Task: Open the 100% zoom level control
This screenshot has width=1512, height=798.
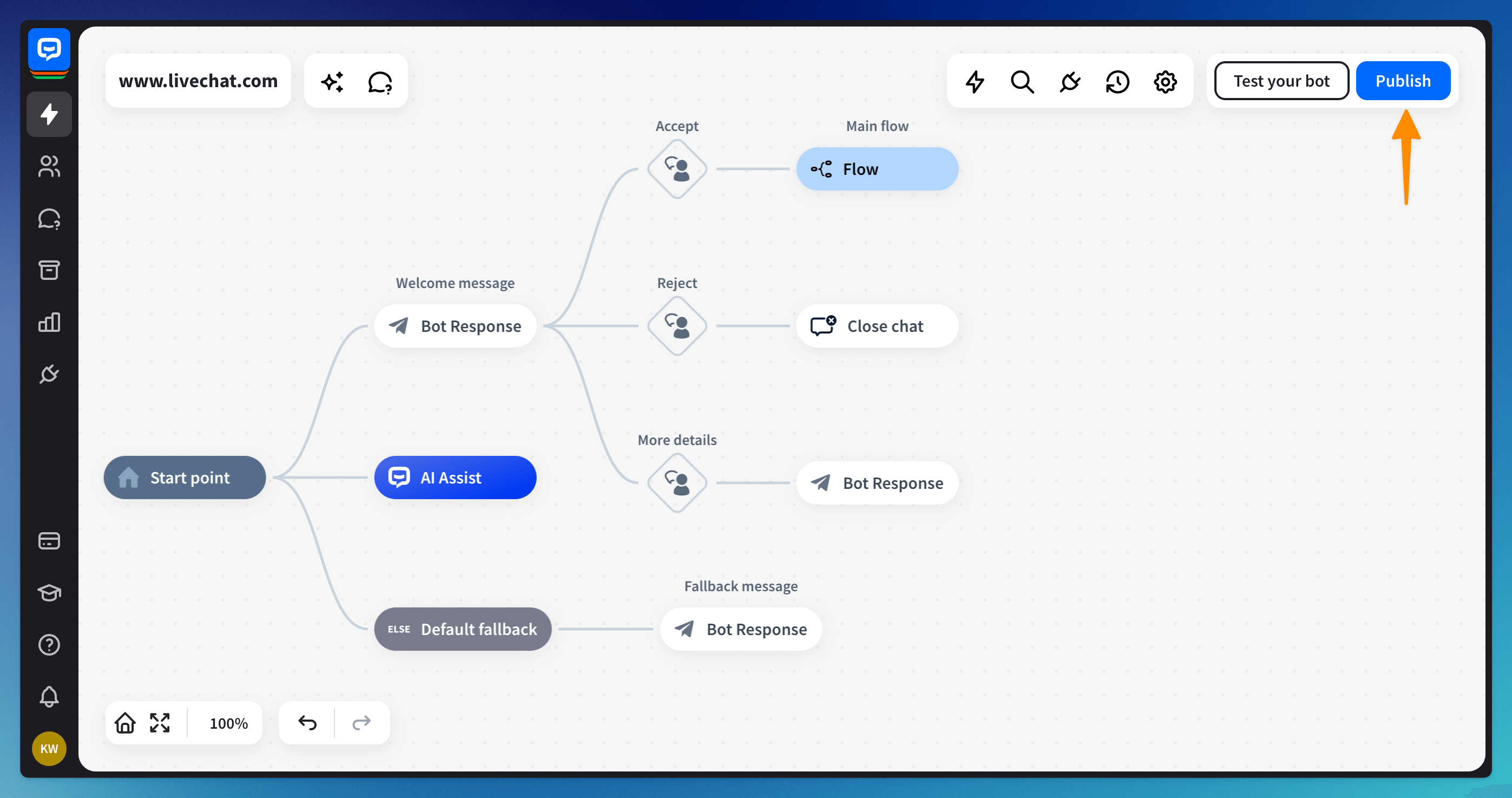Action: (x=228, y=723)
